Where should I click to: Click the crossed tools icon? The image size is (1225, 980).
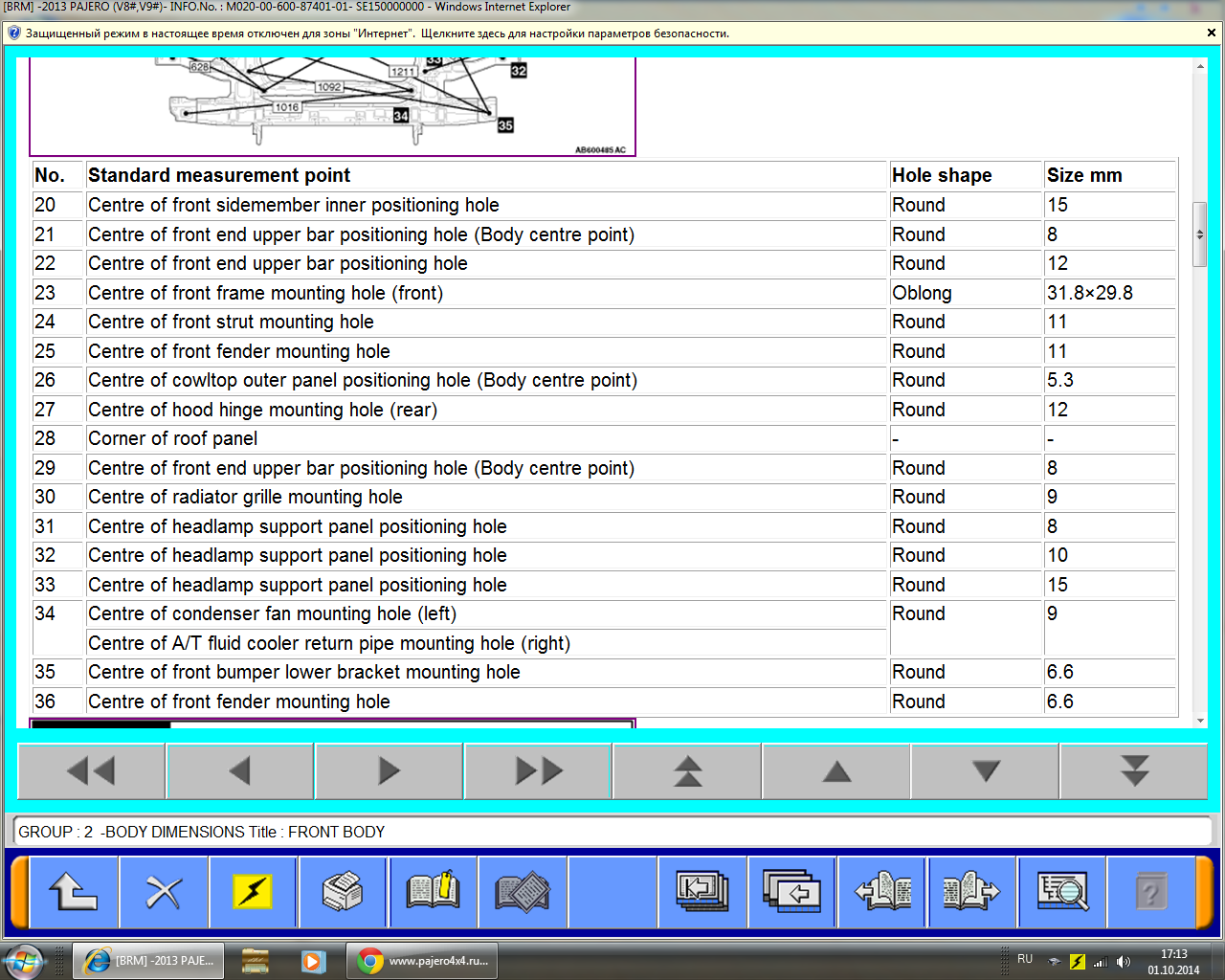(164, 892)
